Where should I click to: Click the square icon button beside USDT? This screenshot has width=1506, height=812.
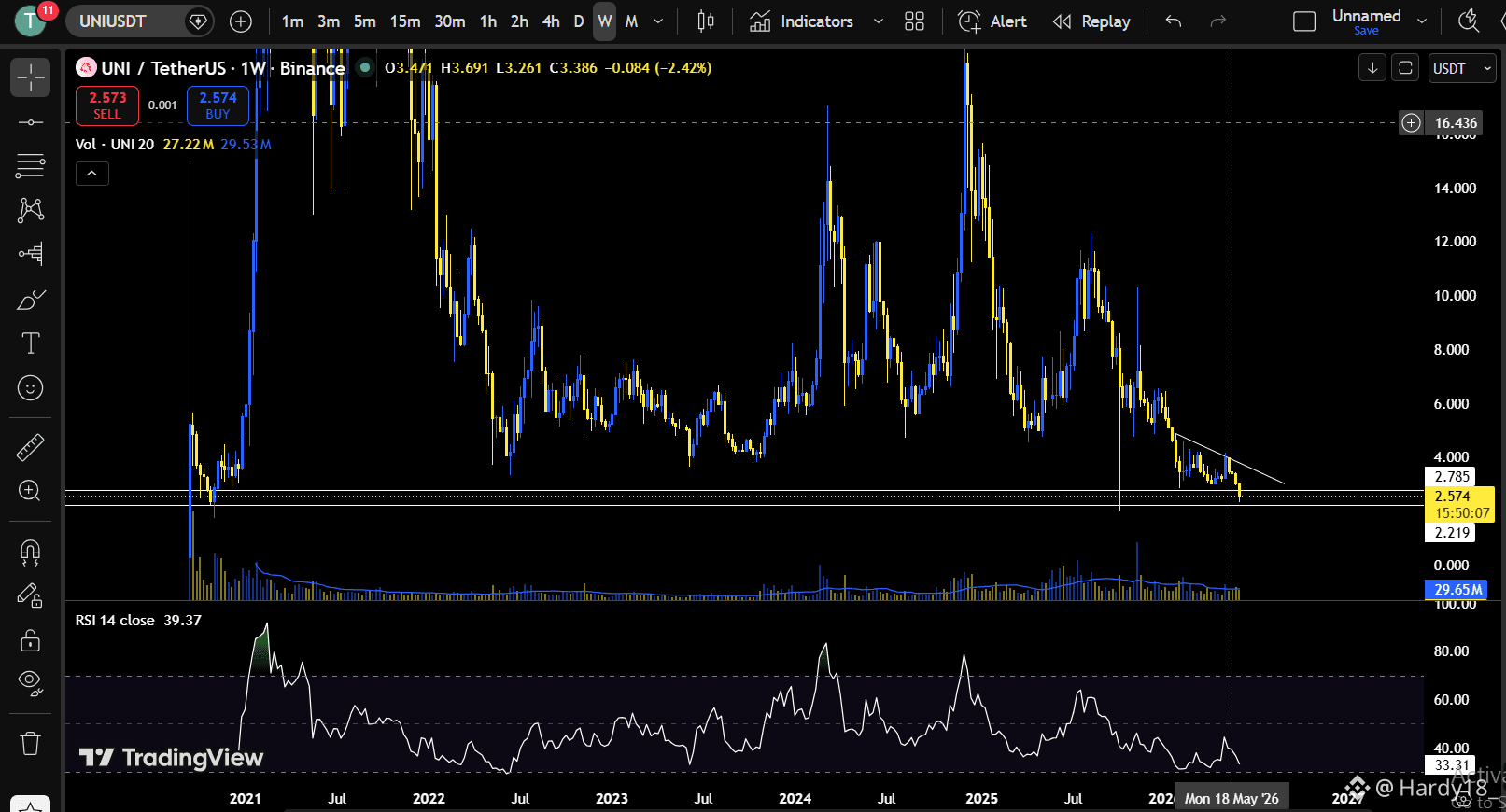tap(1405, 68)
